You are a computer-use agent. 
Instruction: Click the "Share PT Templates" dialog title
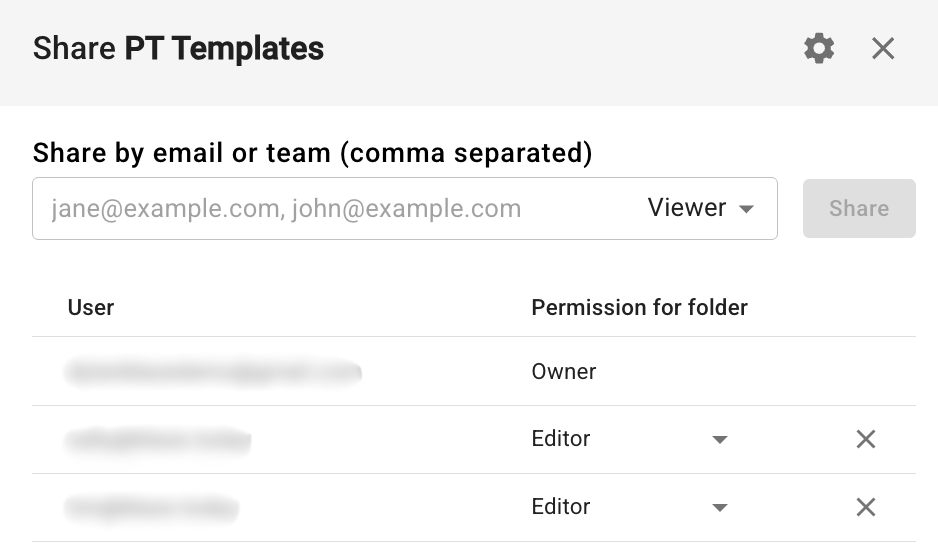click(x=178, y=48)
